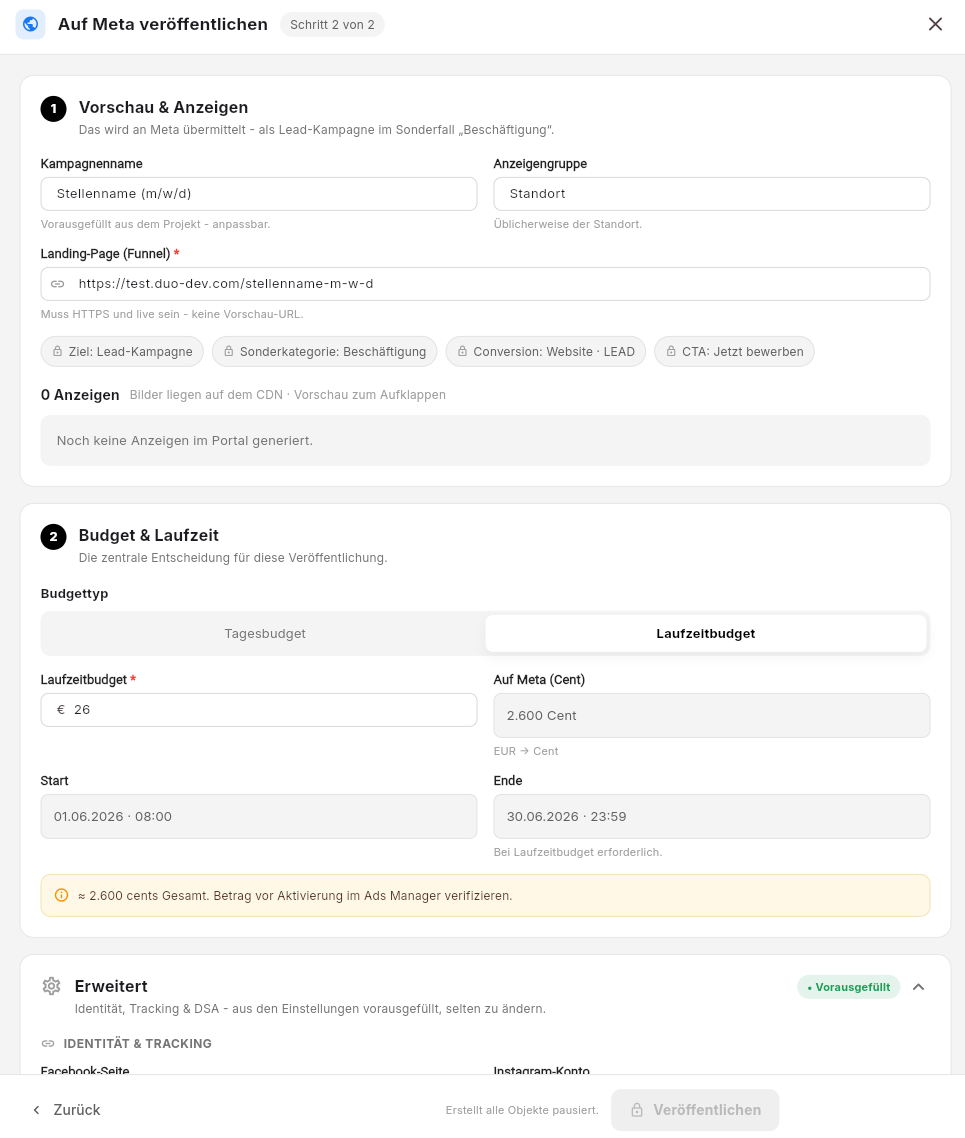Click the link icon in Landing-Page field
The image size is (965, 1138).
tap(58, 284)
